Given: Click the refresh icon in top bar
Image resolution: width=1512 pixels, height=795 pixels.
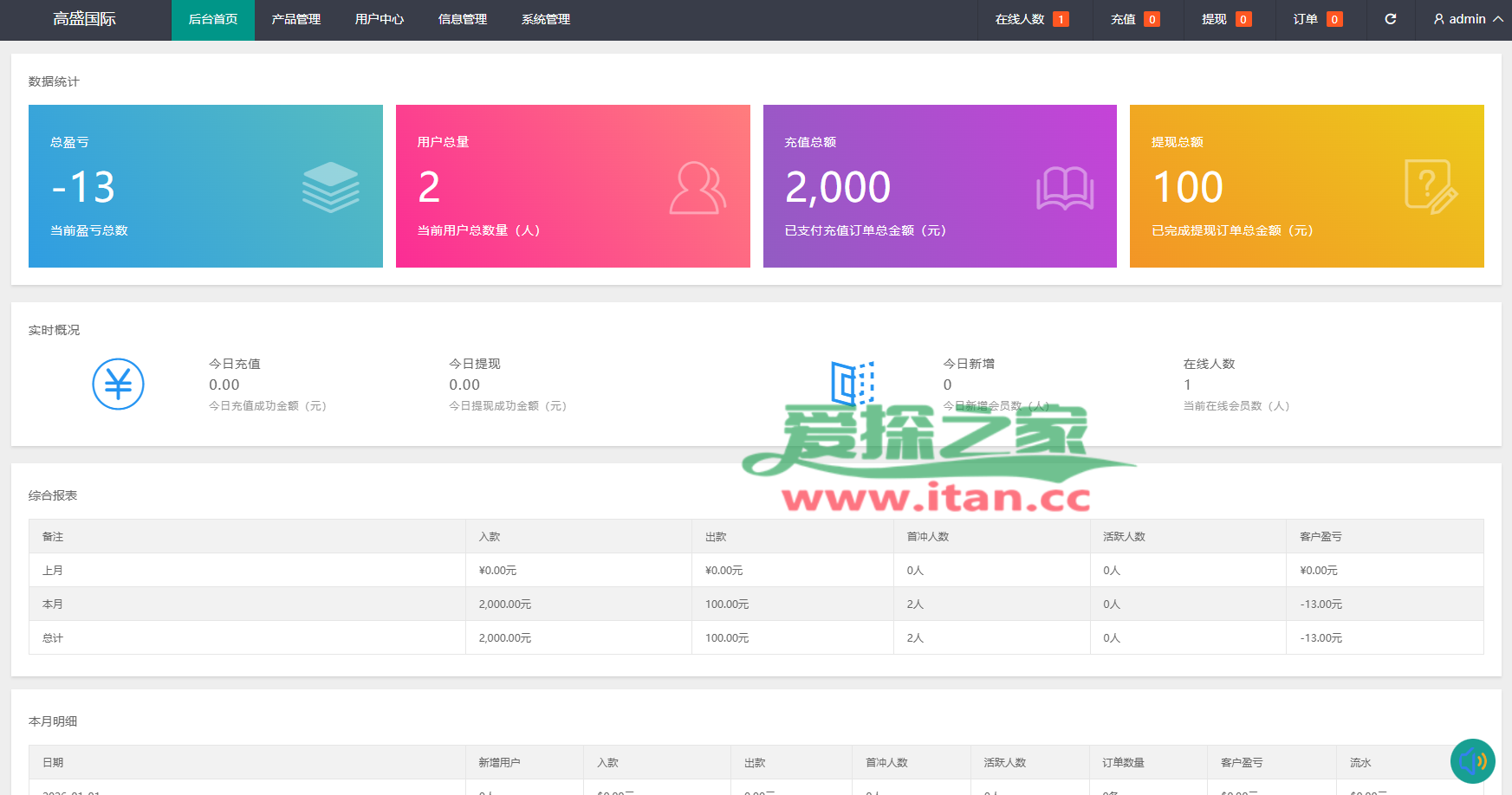Looking at the screenshot, I should click(x=1391, y=19).
